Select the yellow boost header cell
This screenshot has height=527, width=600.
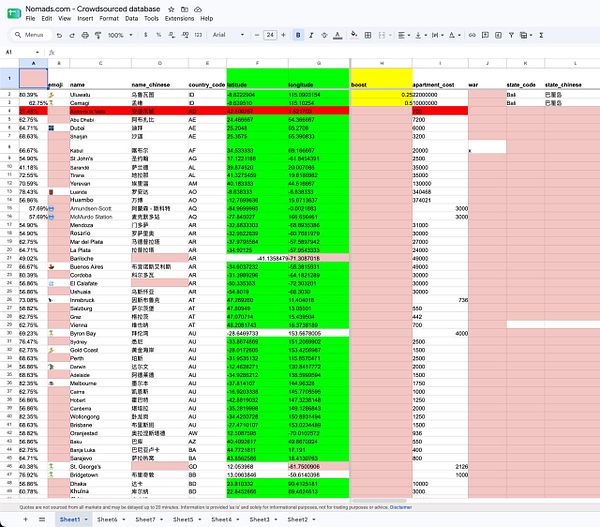[382, 78]
